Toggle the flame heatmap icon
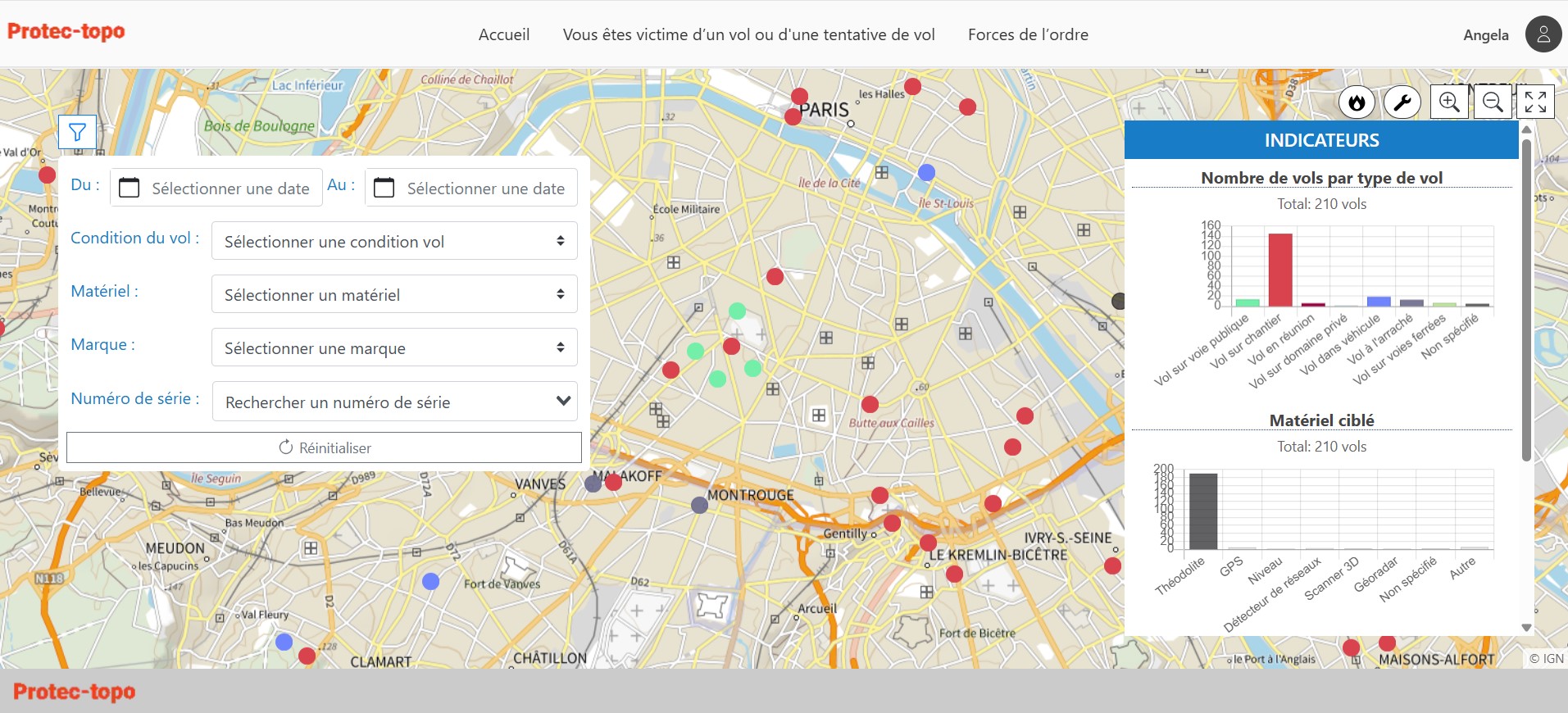This screenshot has height=713, width=1568. (1357, 102)
